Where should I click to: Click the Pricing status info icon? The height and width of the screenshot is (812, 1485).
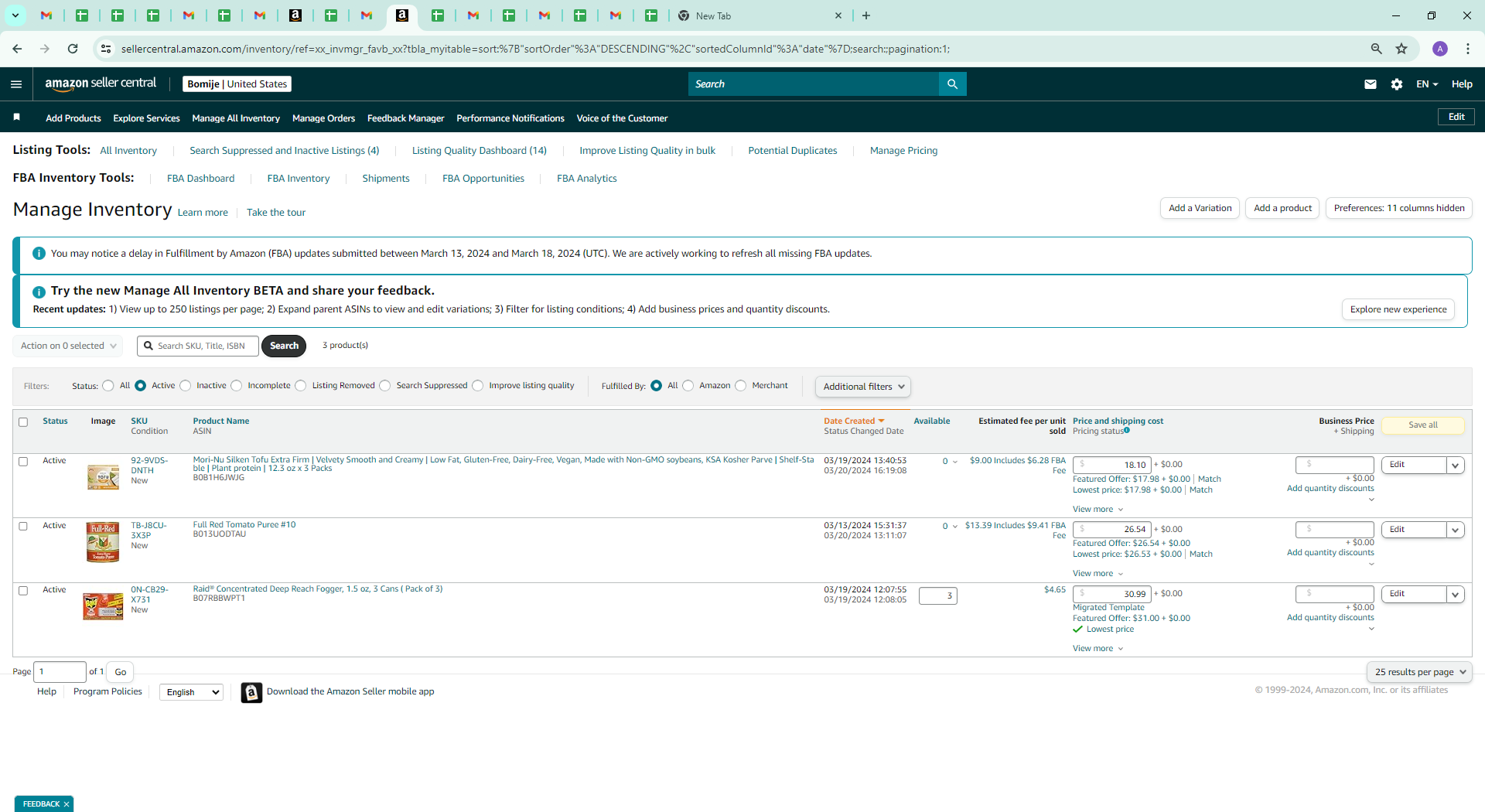click(x=1126, y=431)
